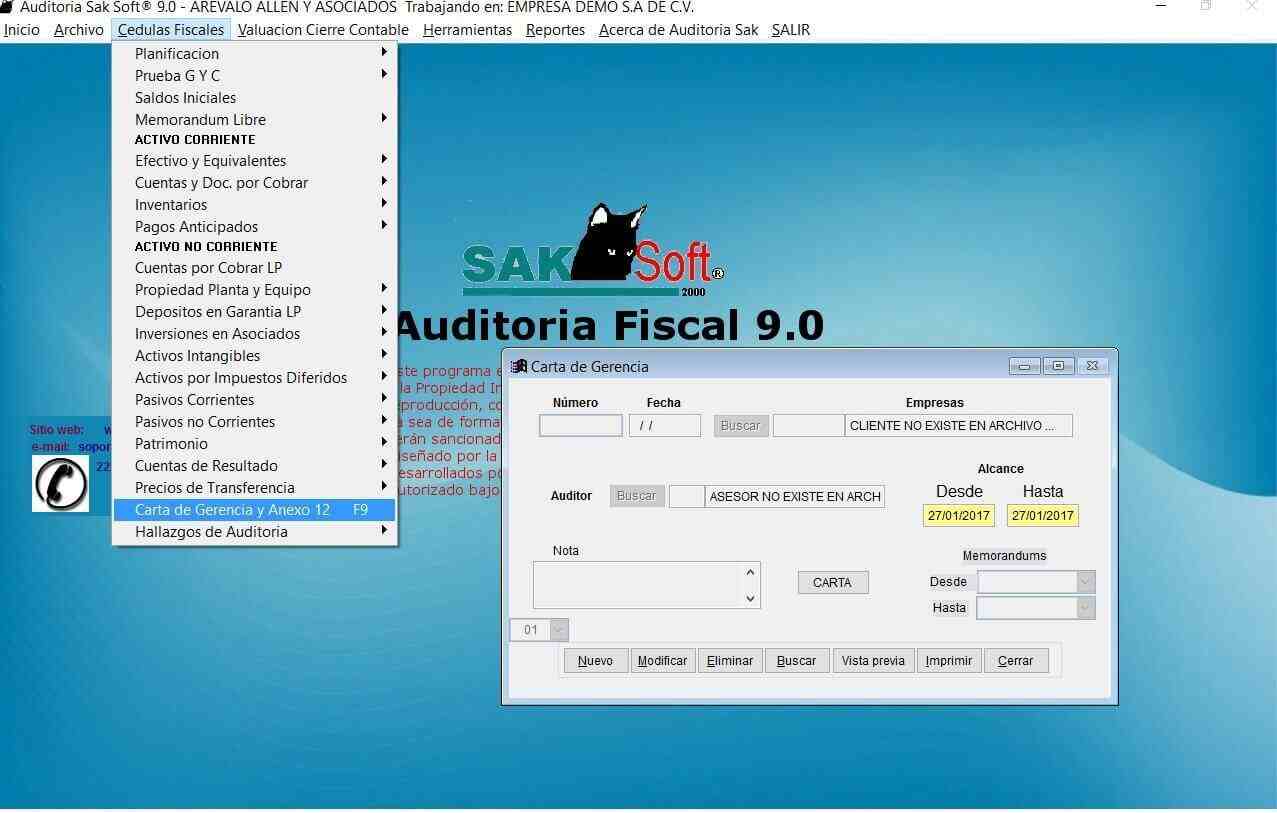
Task: Click ASESOR NO EXISTE EN ARCH field
Action: click(795, 496)
